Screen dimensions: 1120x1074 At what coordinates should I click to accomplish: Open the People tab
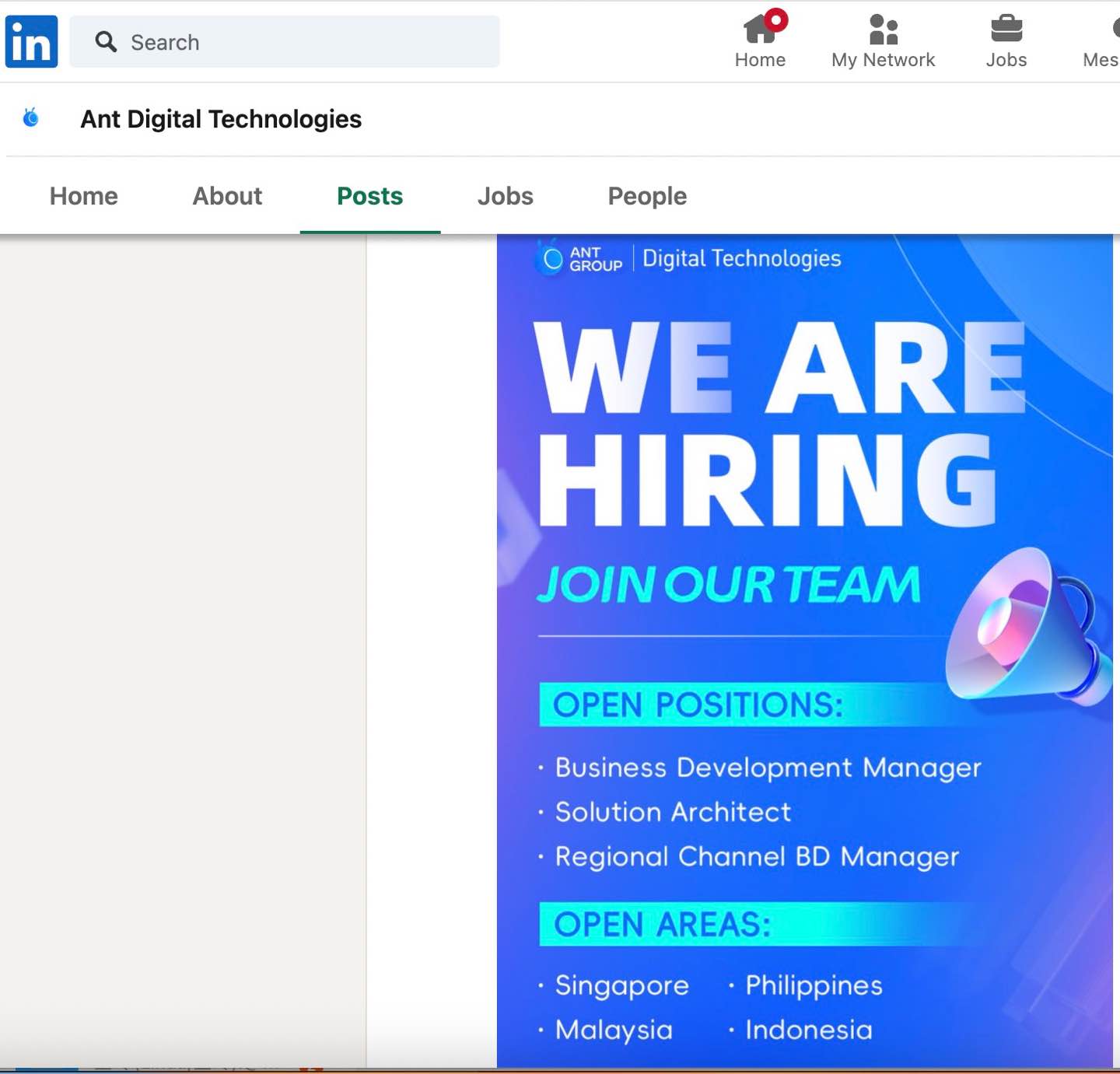[647, 196]
